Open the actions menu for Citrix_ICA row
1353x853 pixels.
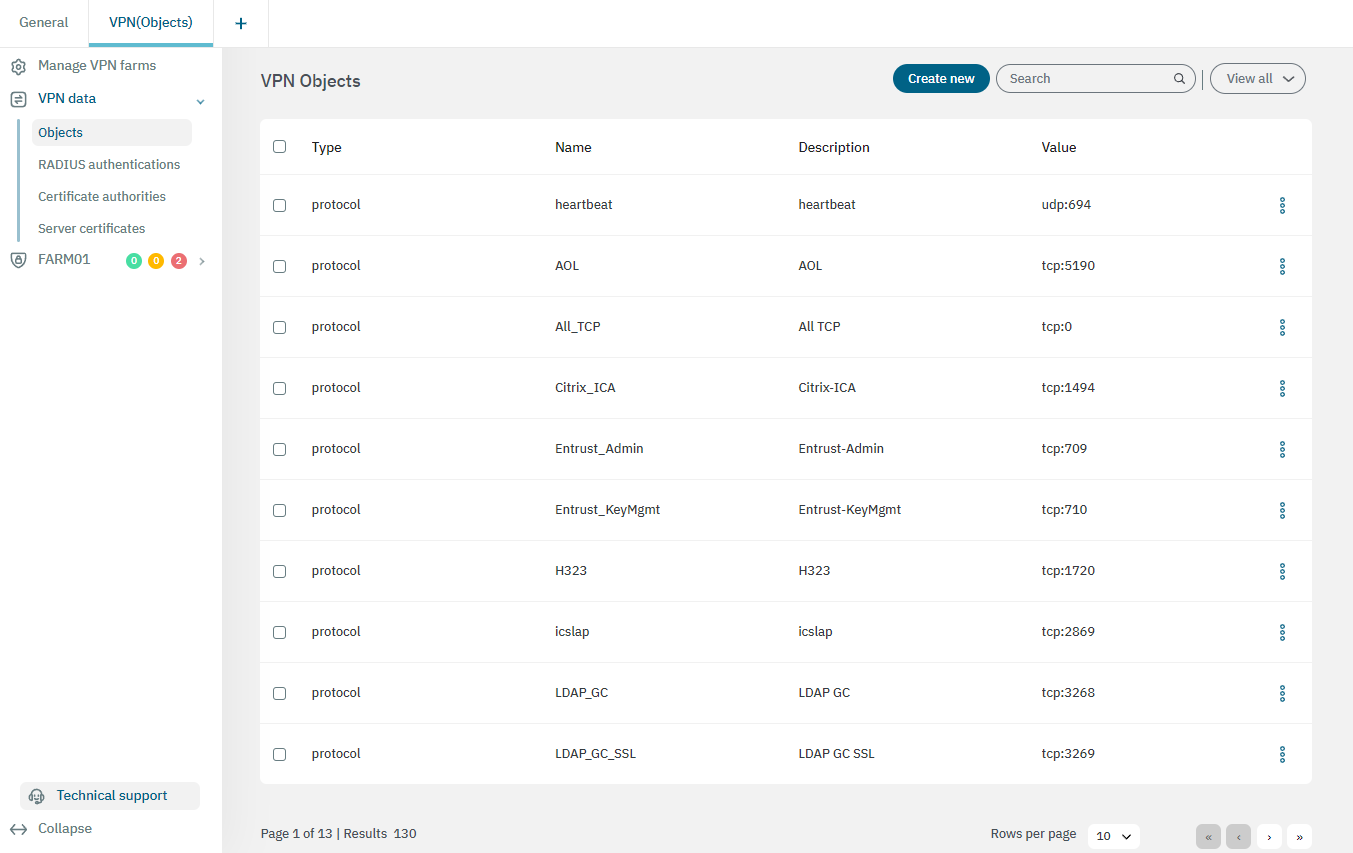(1281, 388)
